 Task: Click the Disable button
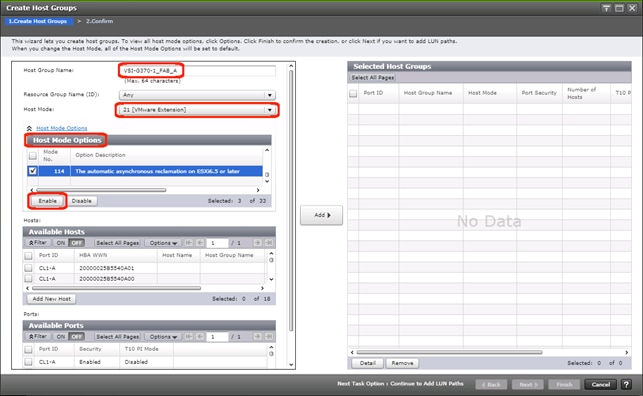tap(82, 201)
